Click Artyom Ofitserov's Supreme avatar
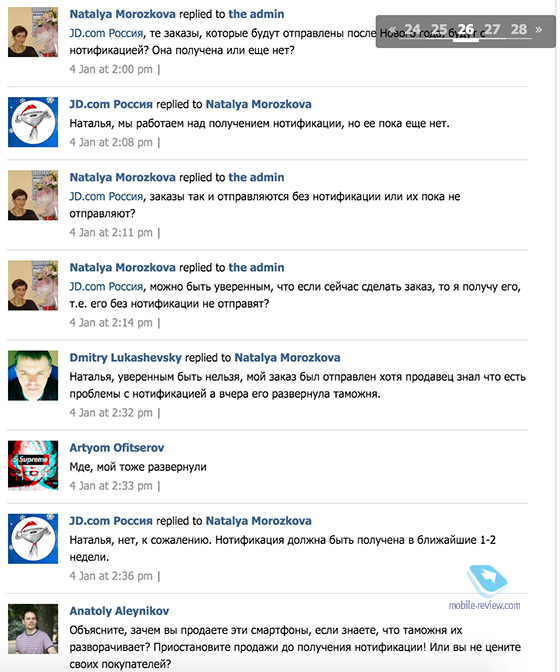560x672 pixels. 33,465
